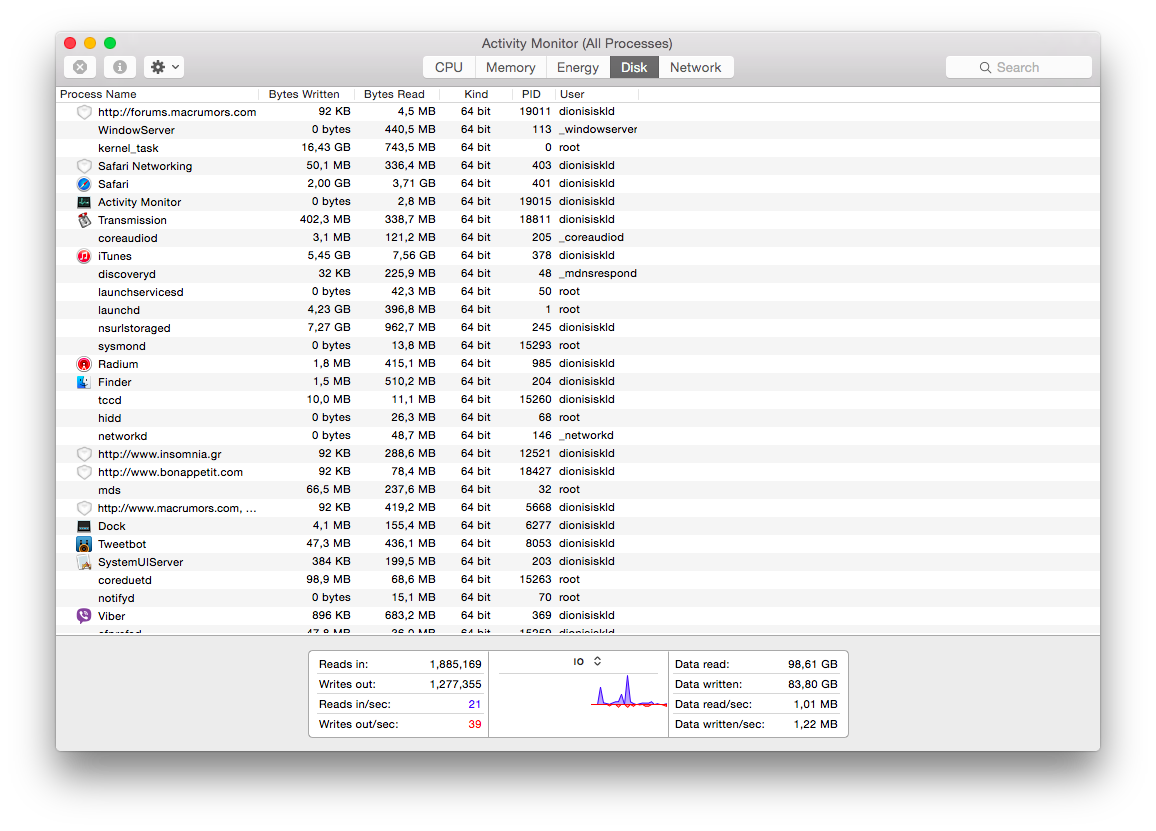The width and height of the screenshot is (1156, 831).
Task: Click the _windowserver user cell
Action: (x=598, y=130)
